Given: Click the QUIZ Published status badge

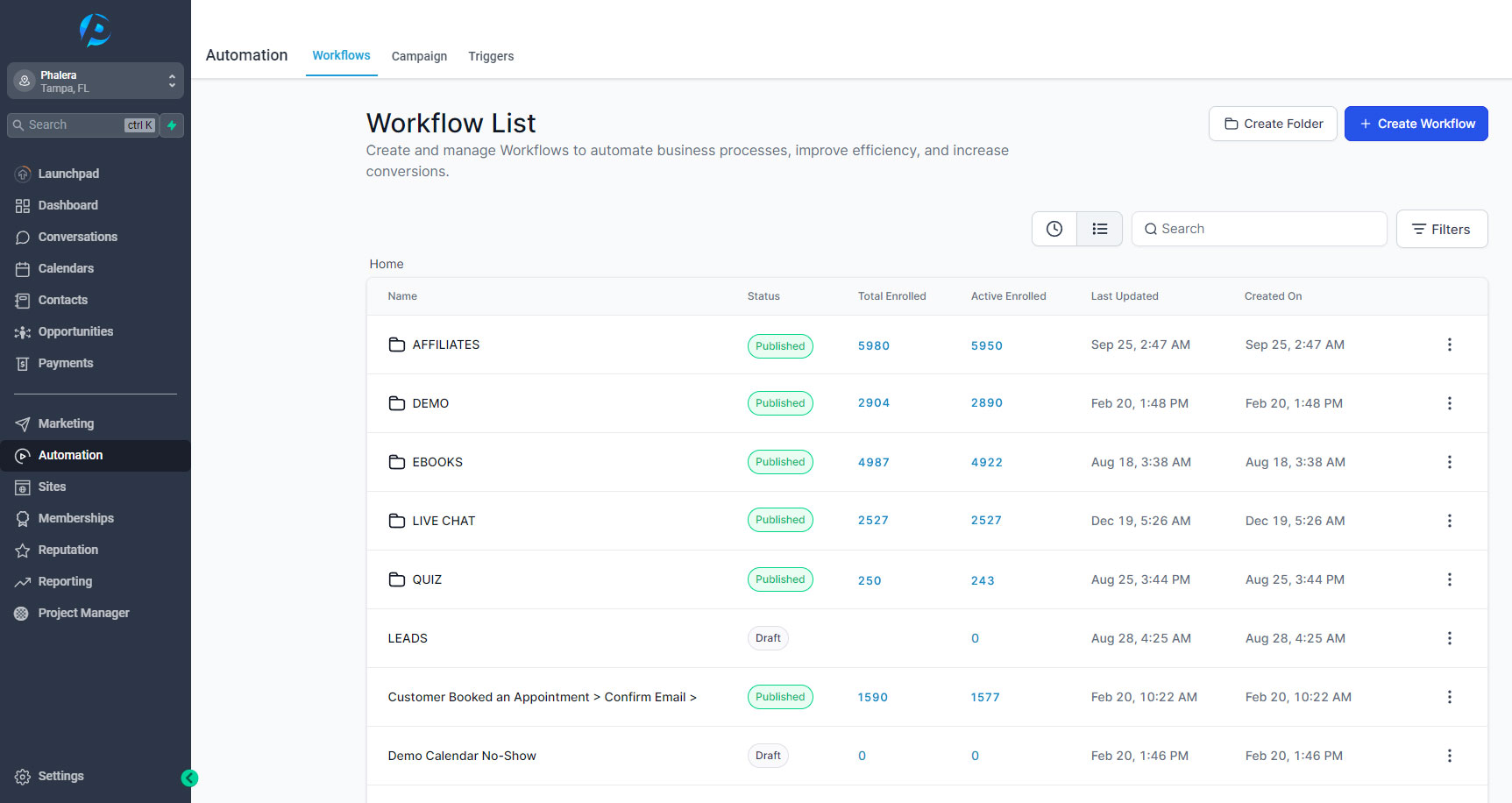Looking at the screenshot, I should pos(780,579).
